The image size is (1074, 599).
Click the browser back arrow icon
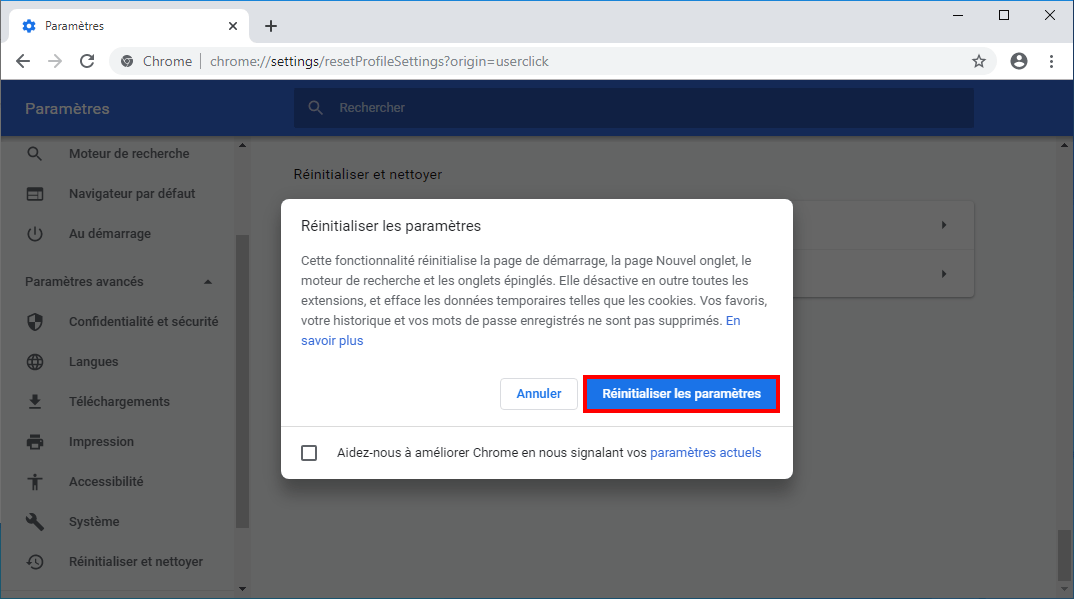(x=23, y=61)
